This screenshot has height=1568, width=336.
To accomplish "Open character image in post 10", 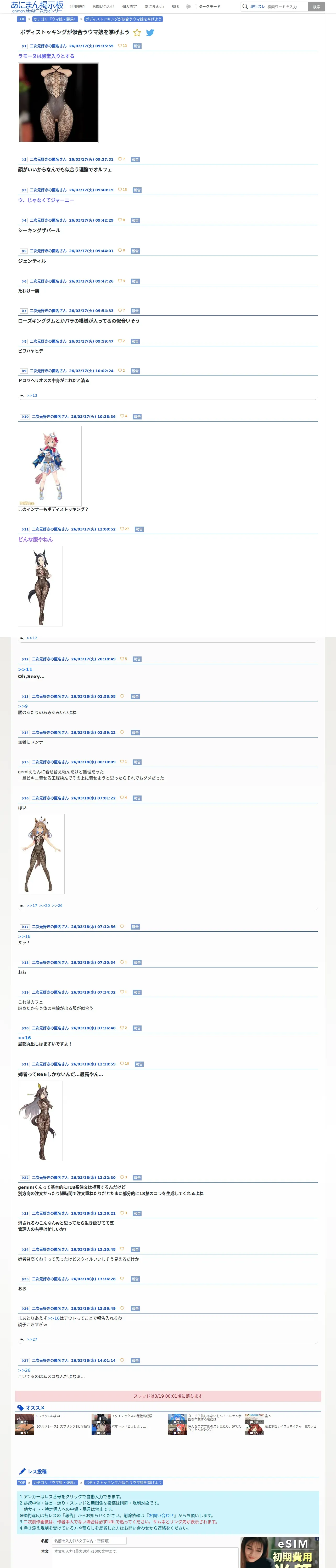I will (x=49, y=466).
